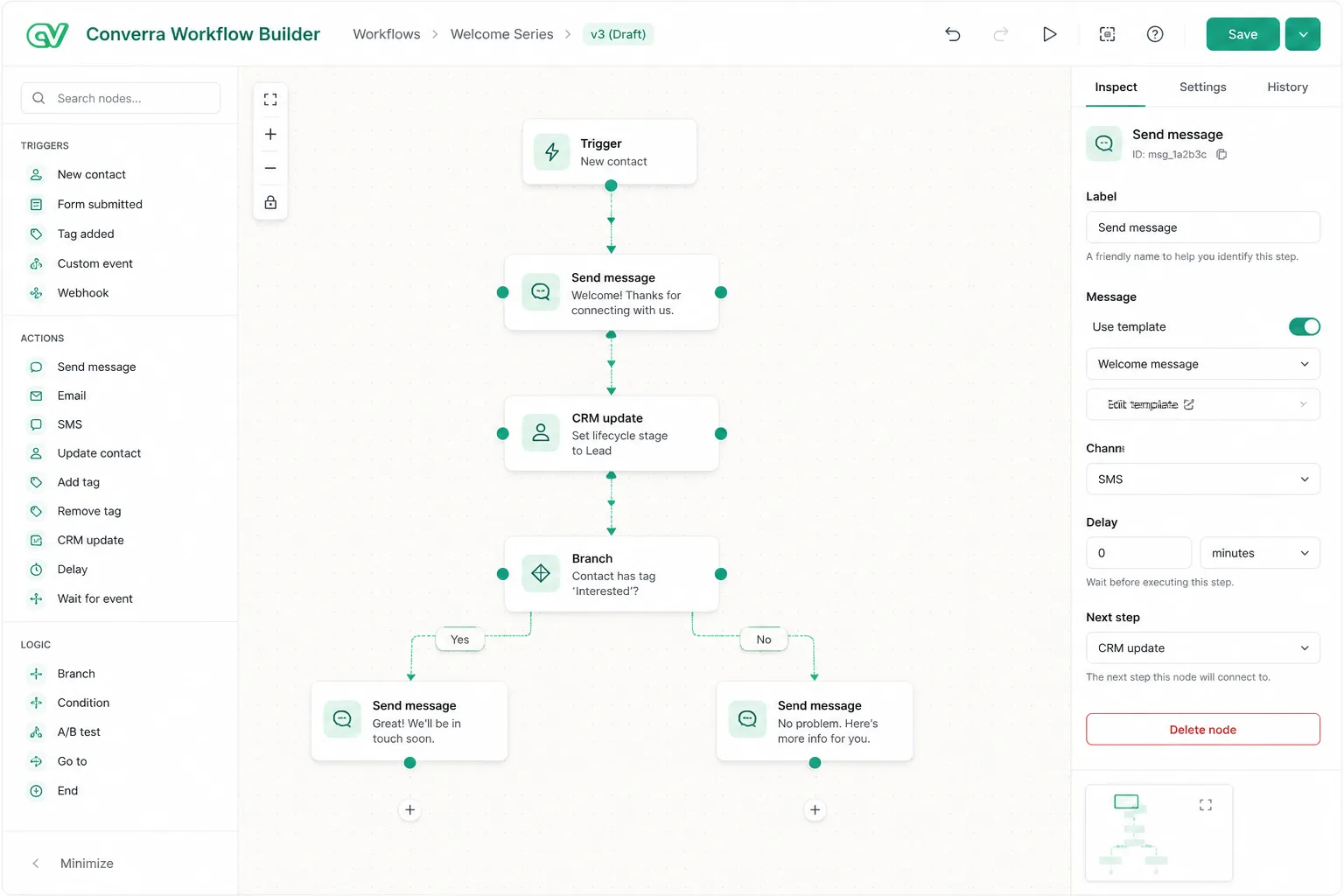Viewport: 1344px width, 896px height.
Task: Click the Form submitted trigger icon
Action: [36, 205]
